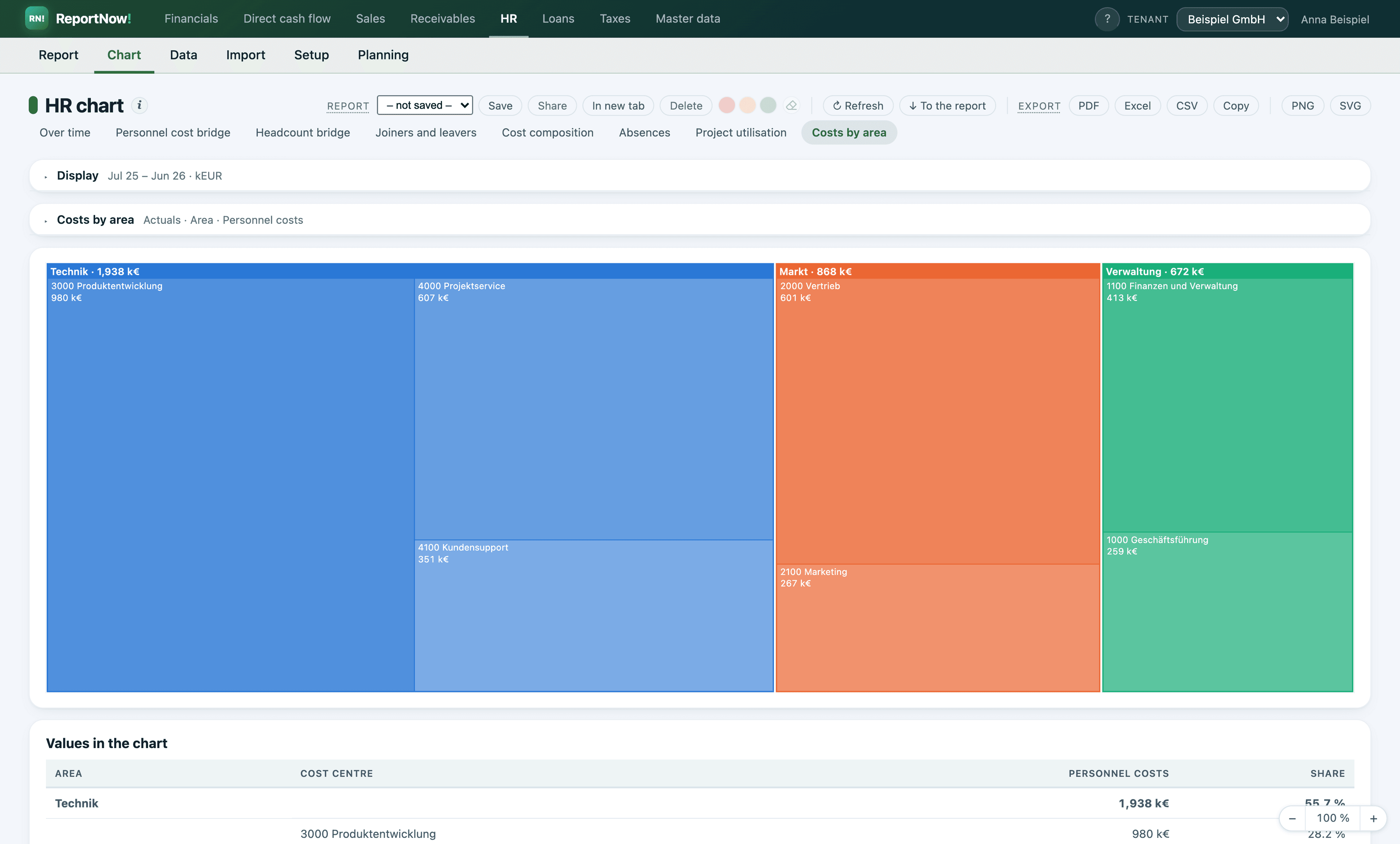
Task: Open the Taxes menu
Action: (x=615, y=19)
